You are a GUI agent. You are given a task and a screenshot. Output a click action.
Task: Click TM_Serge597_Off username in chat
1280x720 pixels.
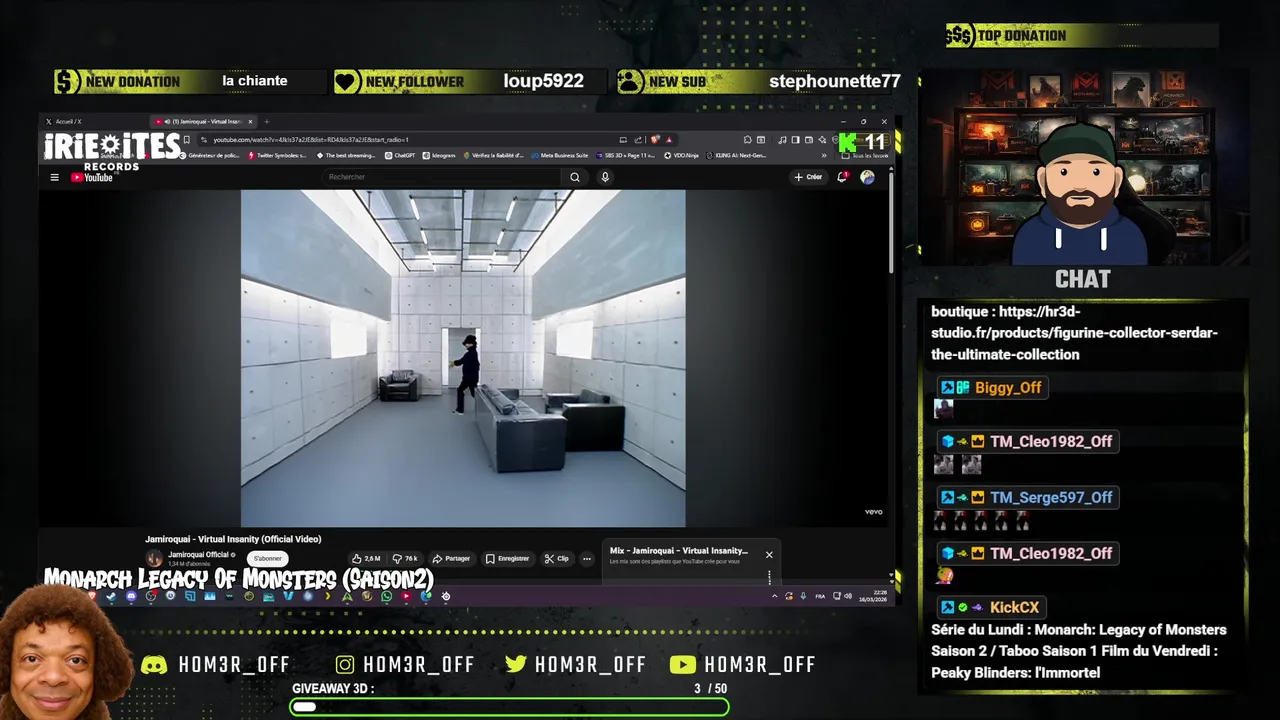click(x=1051, y=498)
